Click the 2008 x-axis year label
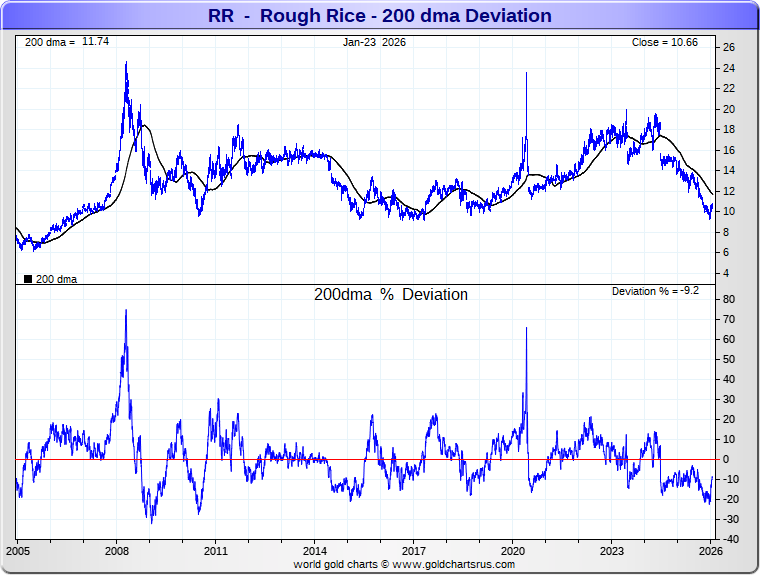Image resolution: width=760 pixels, height=575 pixels. click(x=117, y=551)
